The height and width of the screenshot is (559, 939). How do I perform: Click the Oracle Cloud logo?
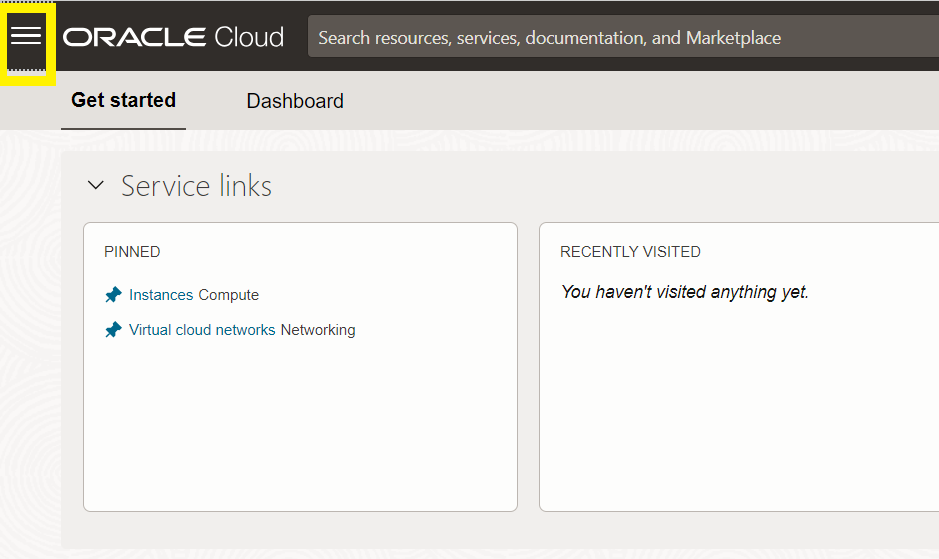click(x=174, y=37)
